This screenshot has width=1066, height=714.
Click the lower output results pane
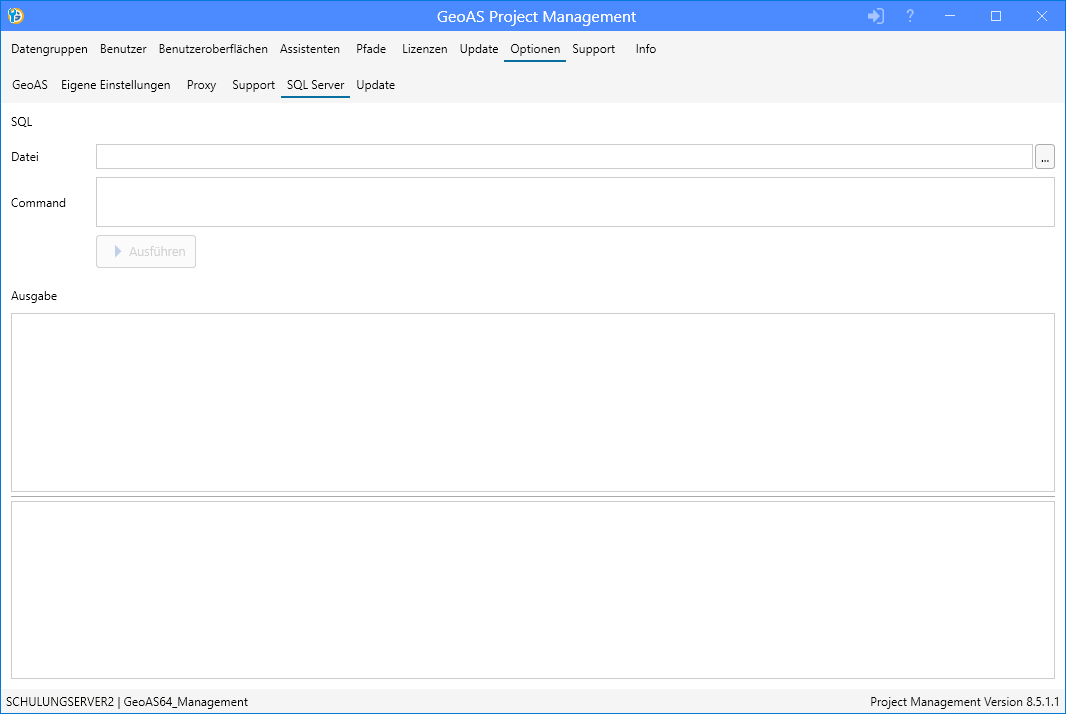pyautogui.click(x=532, y=590)
